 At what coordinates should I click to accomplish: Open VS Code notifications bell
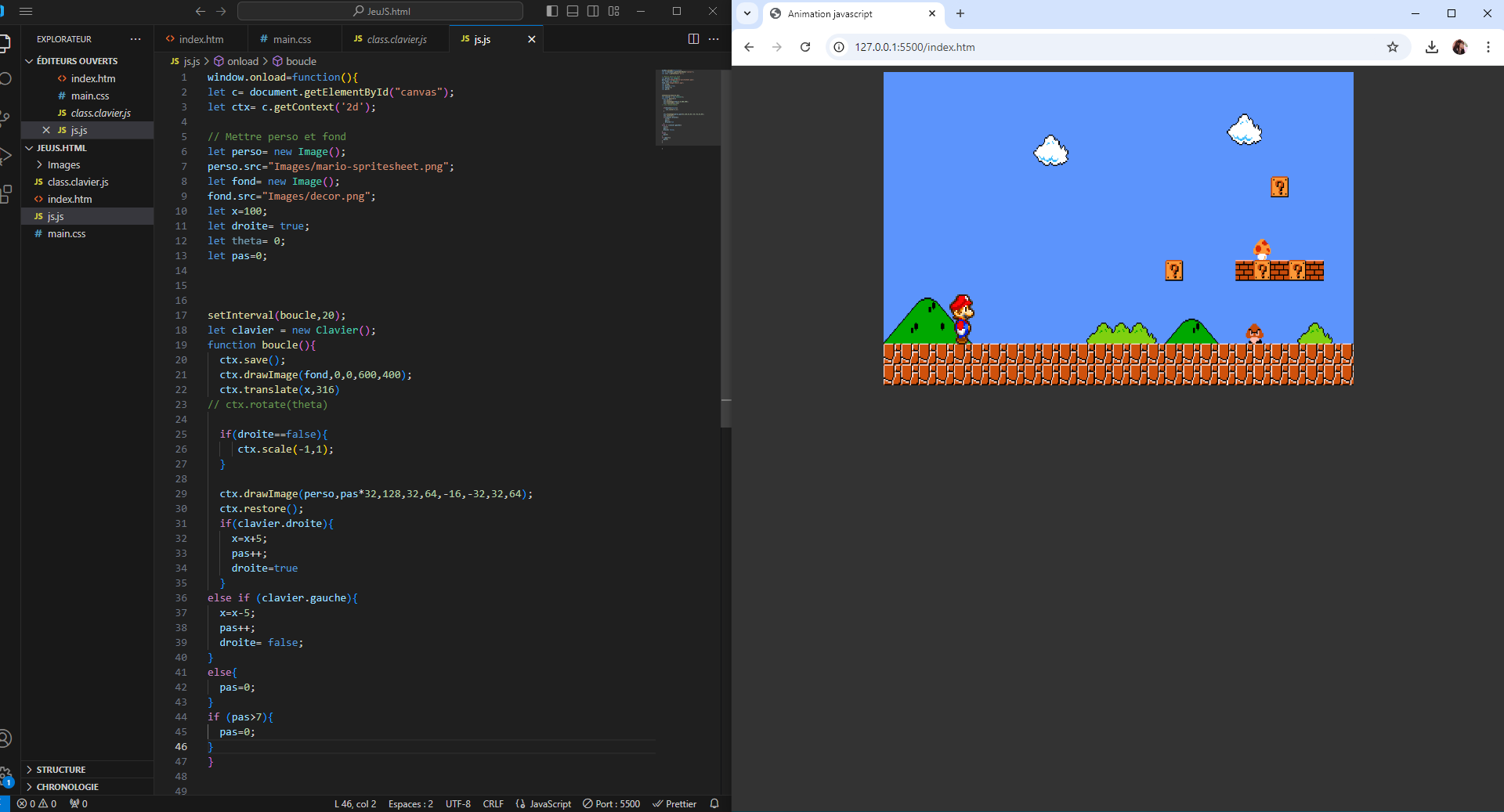pos(714,803)
